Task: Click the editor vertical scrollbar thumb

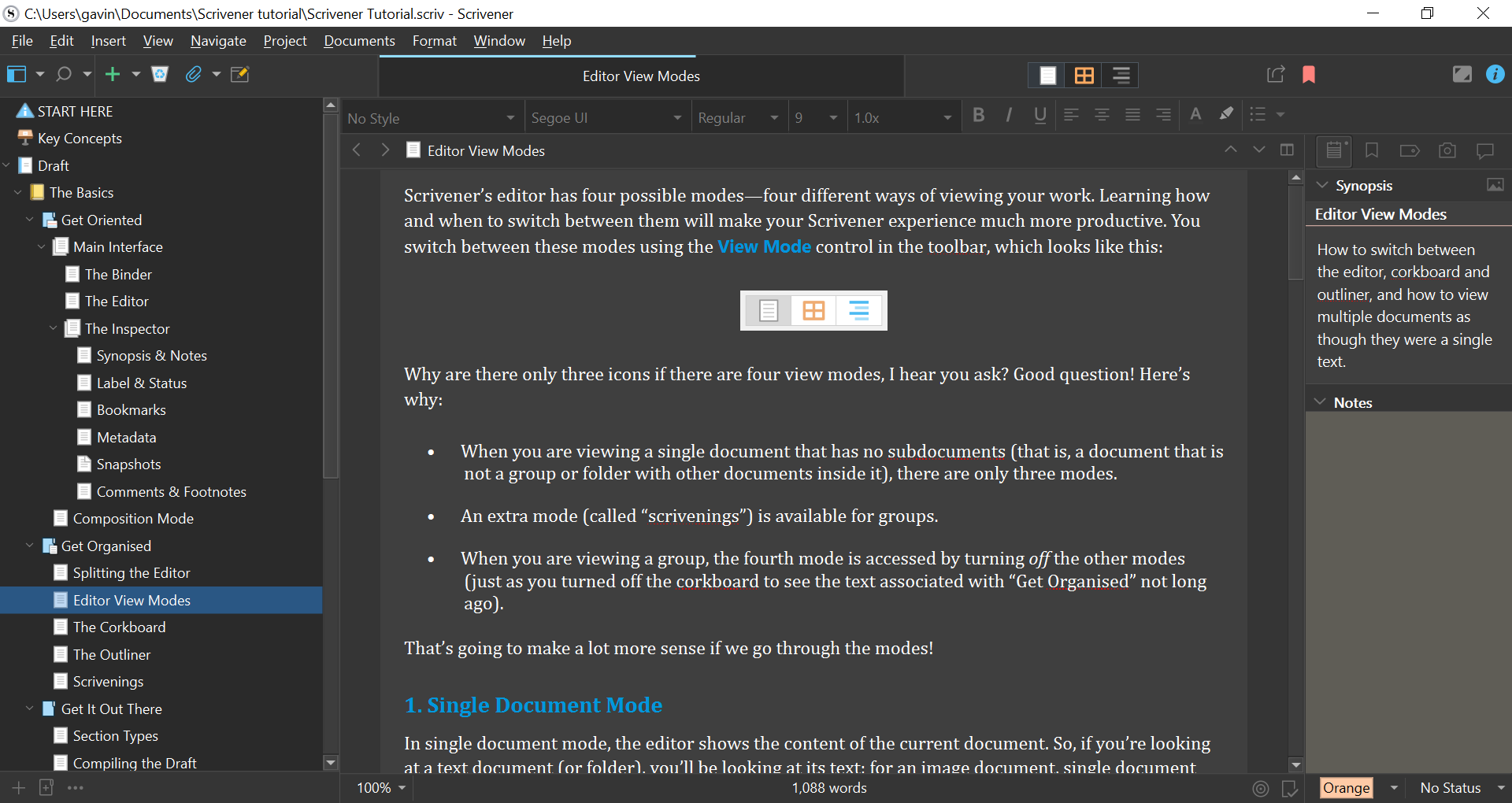Action: click(1295, 232)
